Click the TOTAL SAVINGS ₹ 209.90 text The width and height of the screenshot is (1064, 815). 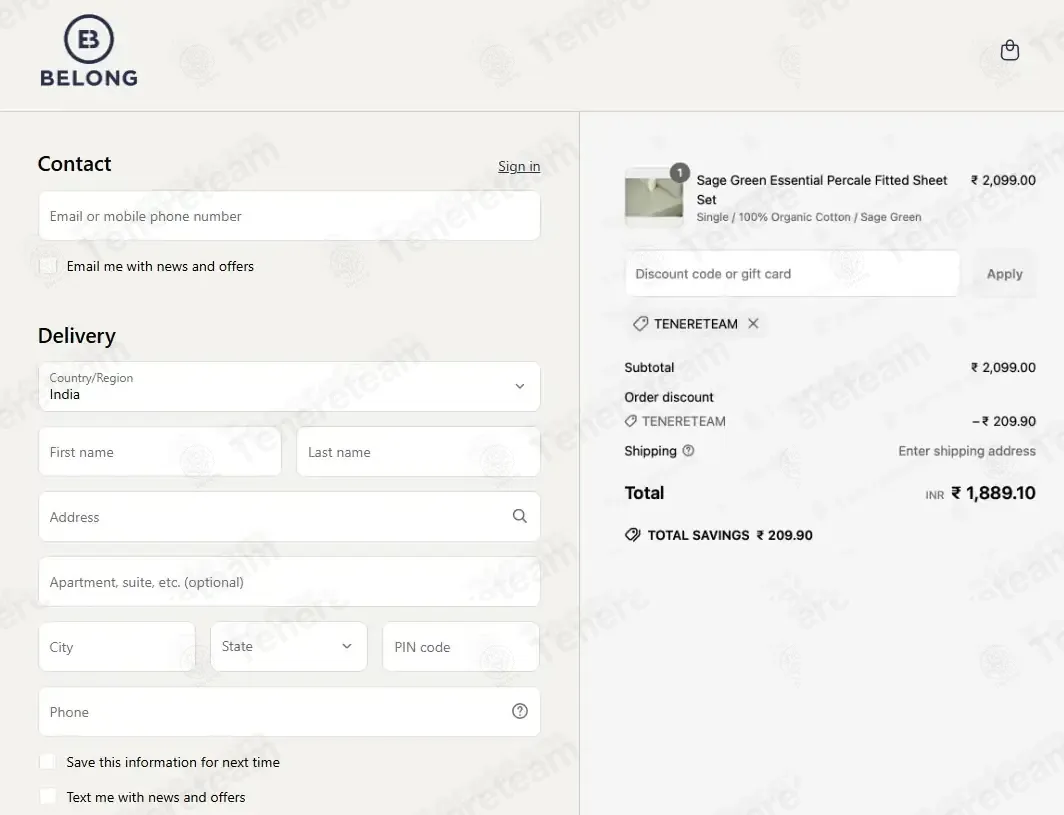tap(730, 535)
